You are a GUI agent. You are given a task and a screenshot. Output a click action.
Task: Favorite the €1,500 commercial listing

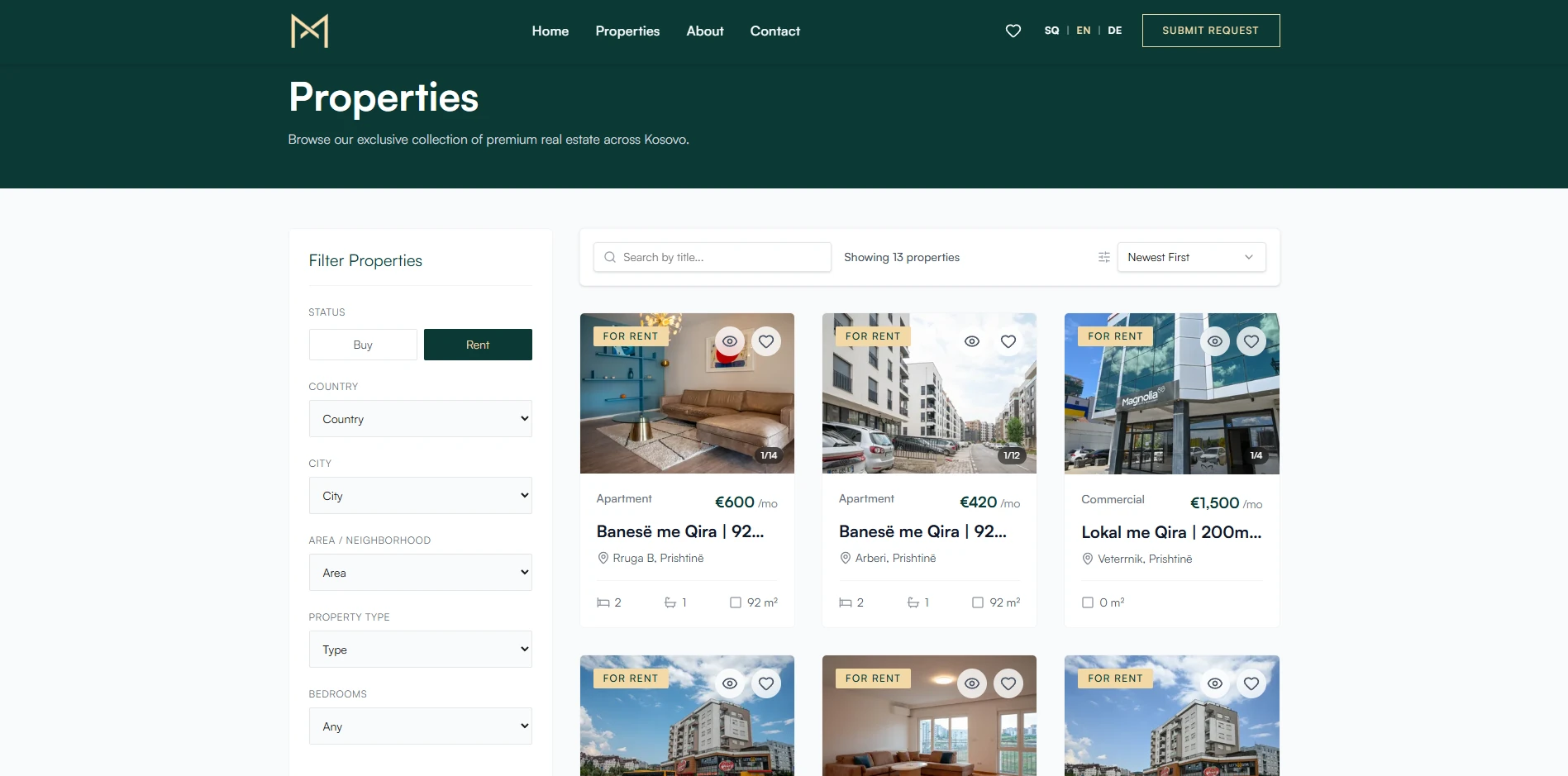point(1251,341)
